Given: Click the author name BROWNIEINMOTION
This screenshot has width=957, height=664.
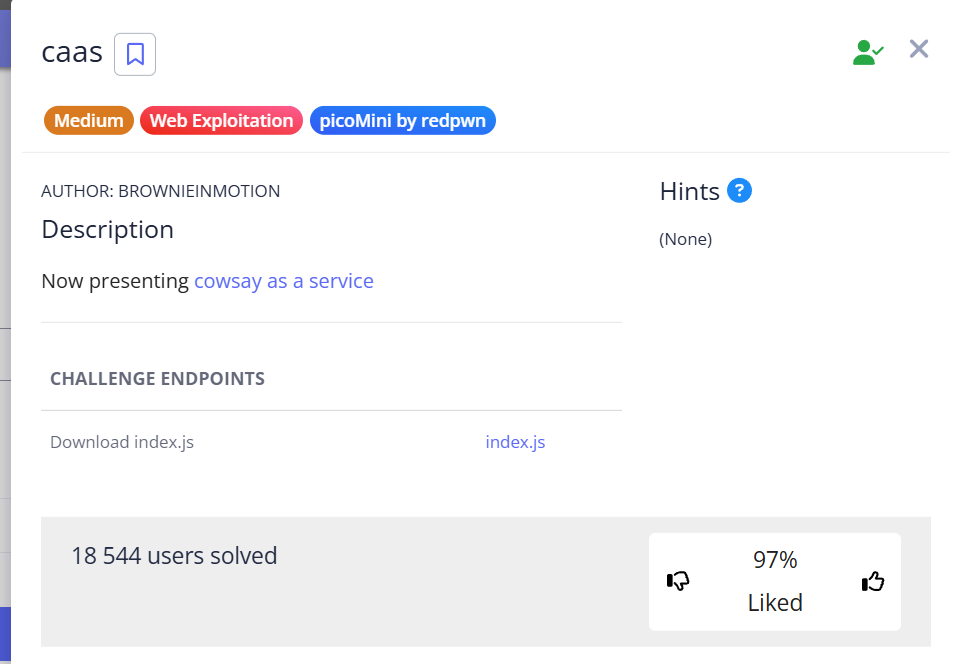Looking at the screenshot, I should [161, 191].
